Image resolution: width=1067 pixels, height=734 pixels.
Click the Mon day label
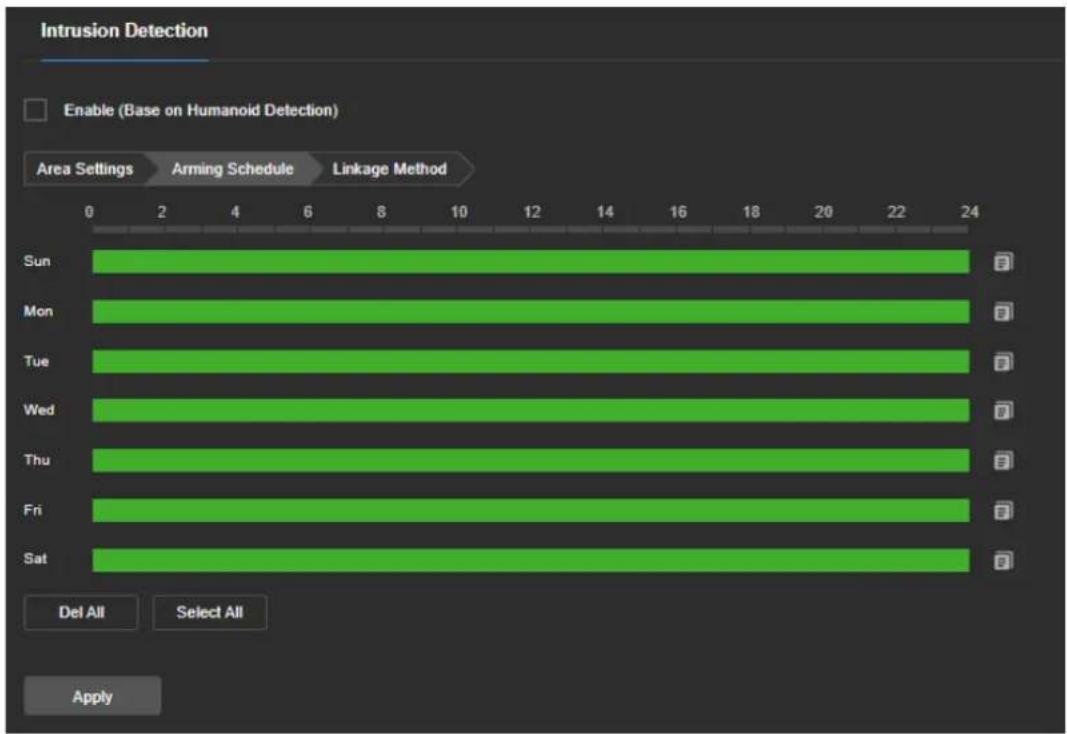(x=38, y=311)
